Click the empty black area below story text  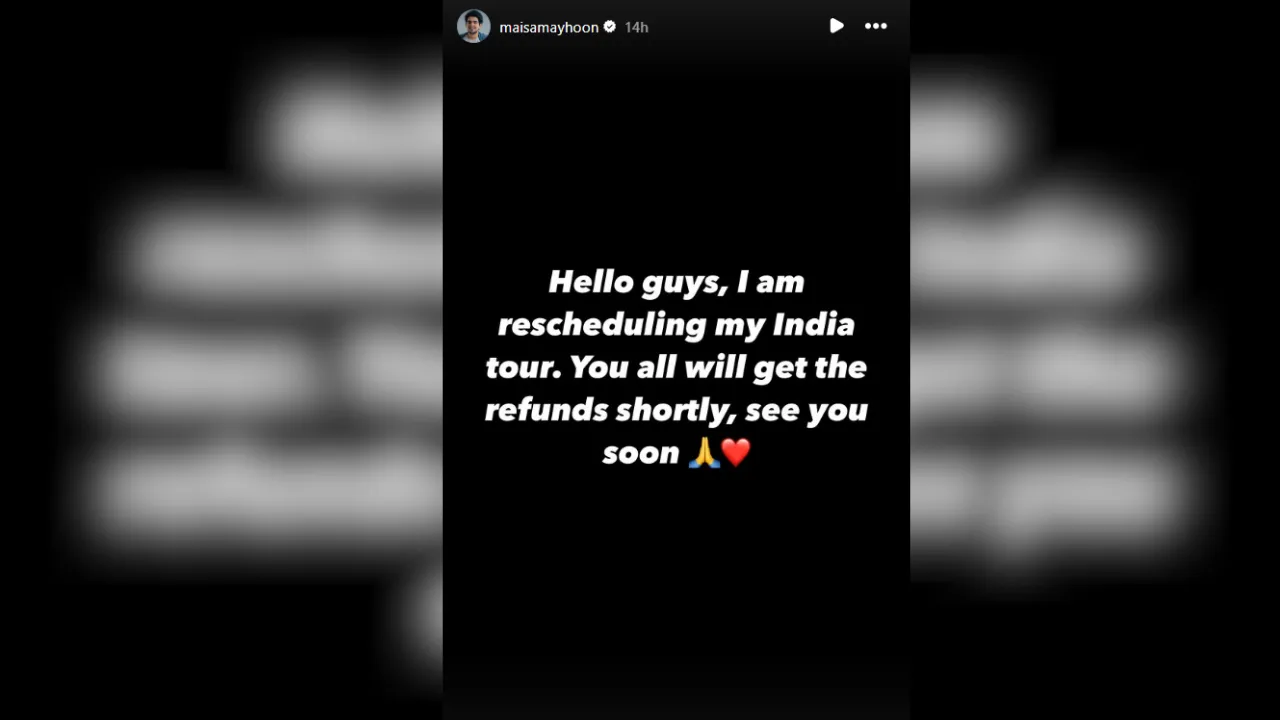tap(676, 590)
